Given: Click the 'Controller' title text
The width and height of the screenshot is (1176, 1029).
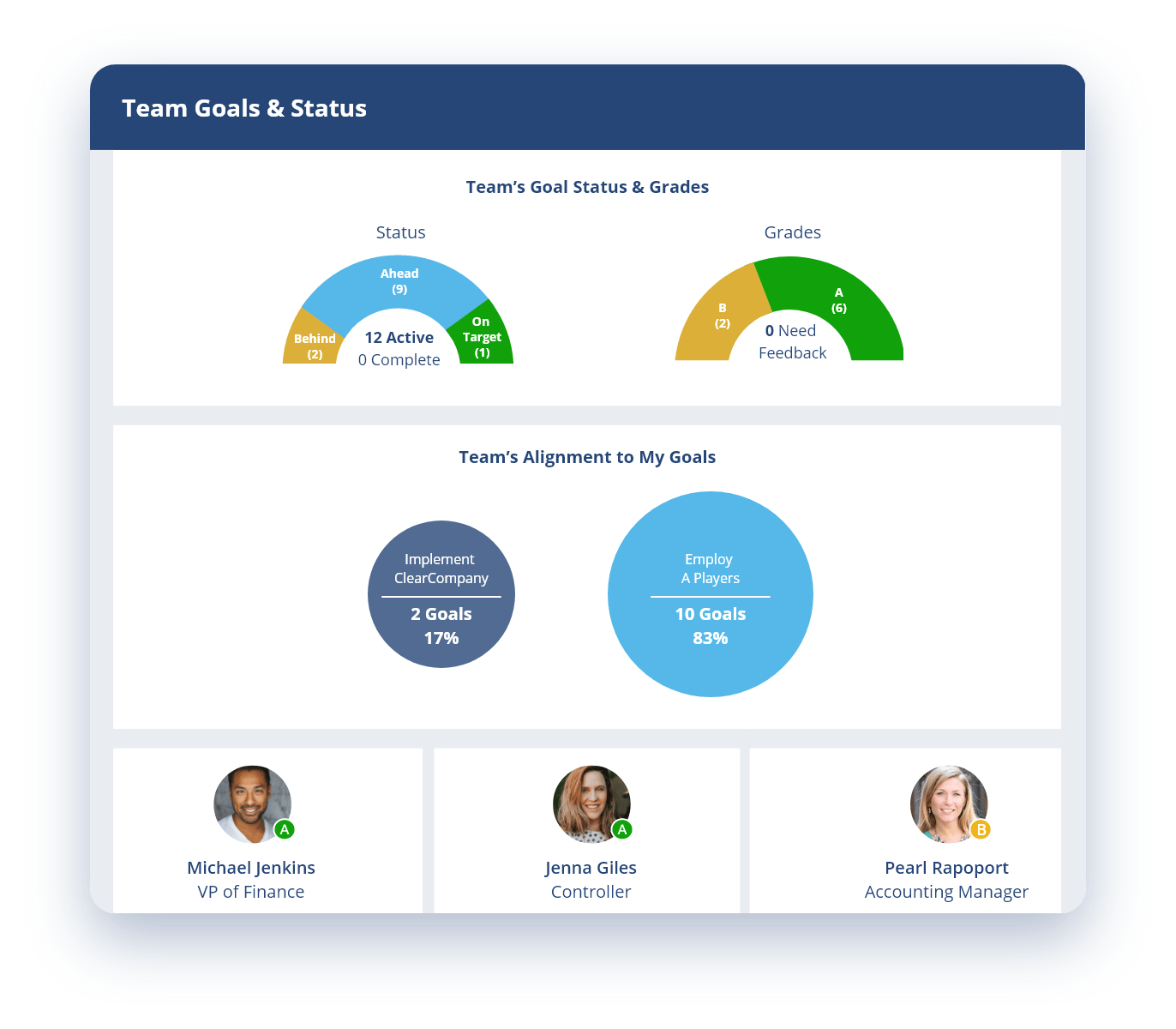Looking at the screenshot, I should (591, 892).
